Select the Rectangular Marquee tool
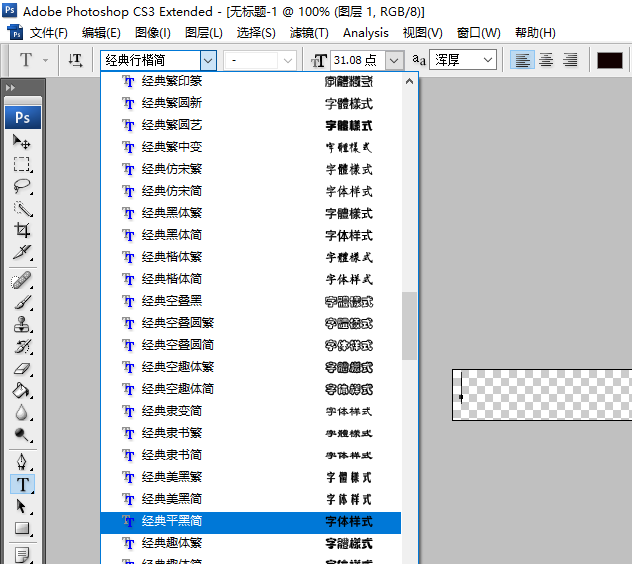 tap(22, 164)
